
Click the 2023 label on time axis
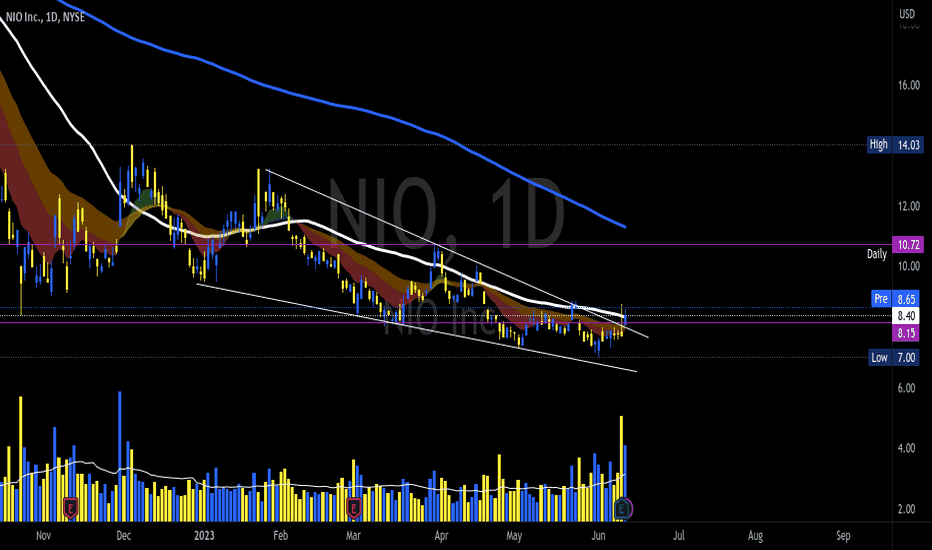tap(204, 536)
